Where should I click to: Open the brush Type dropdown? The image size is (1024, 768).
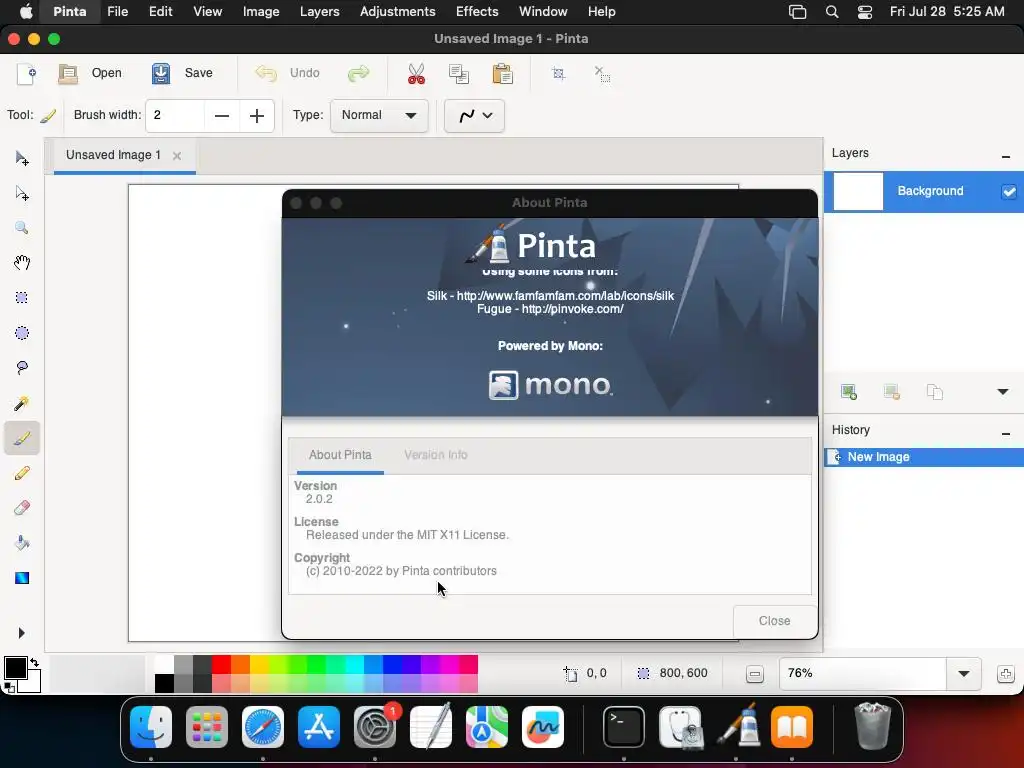click(379, 116)
